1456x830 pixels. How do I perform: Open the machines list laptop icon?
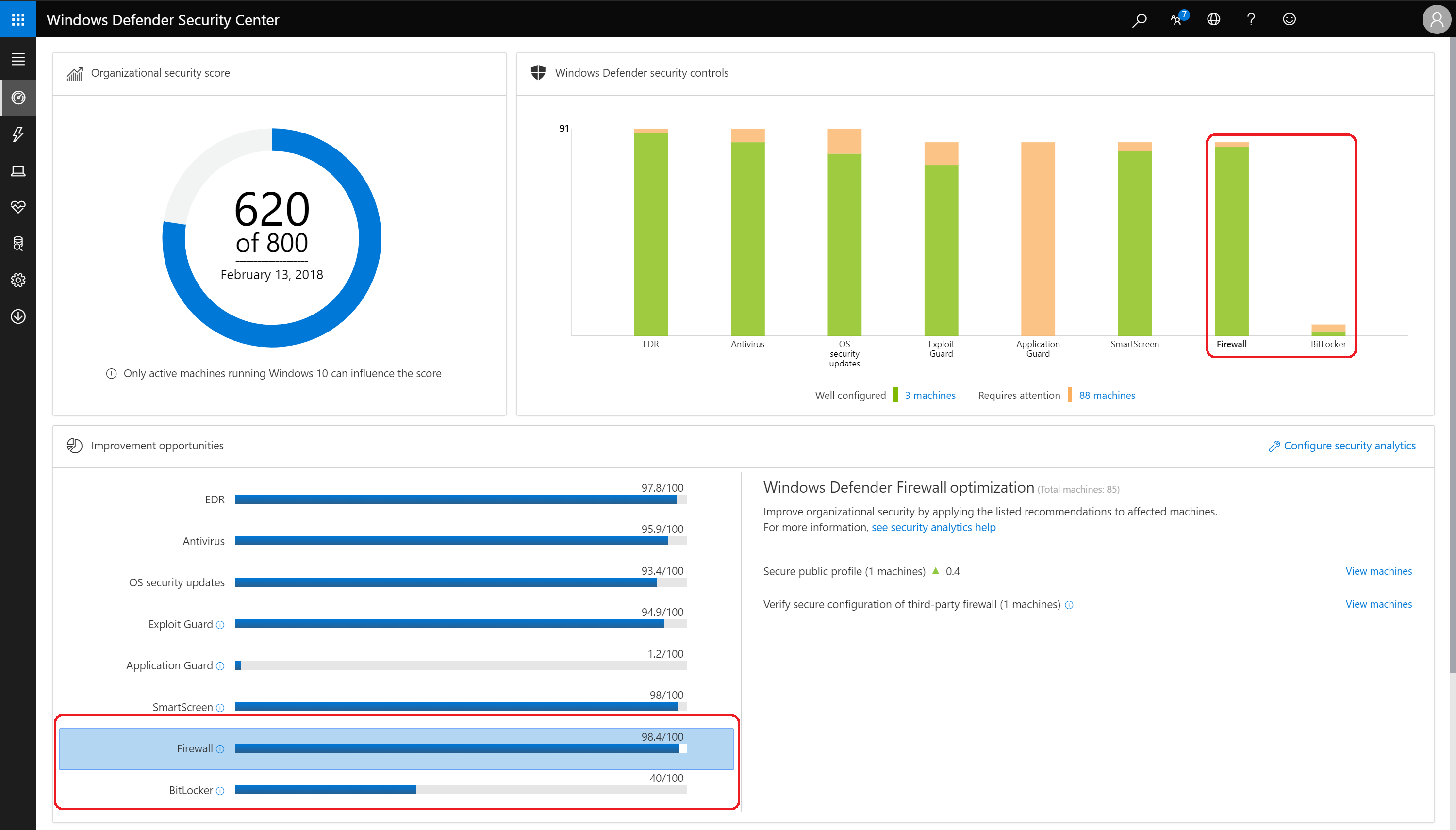click(17, 171)
